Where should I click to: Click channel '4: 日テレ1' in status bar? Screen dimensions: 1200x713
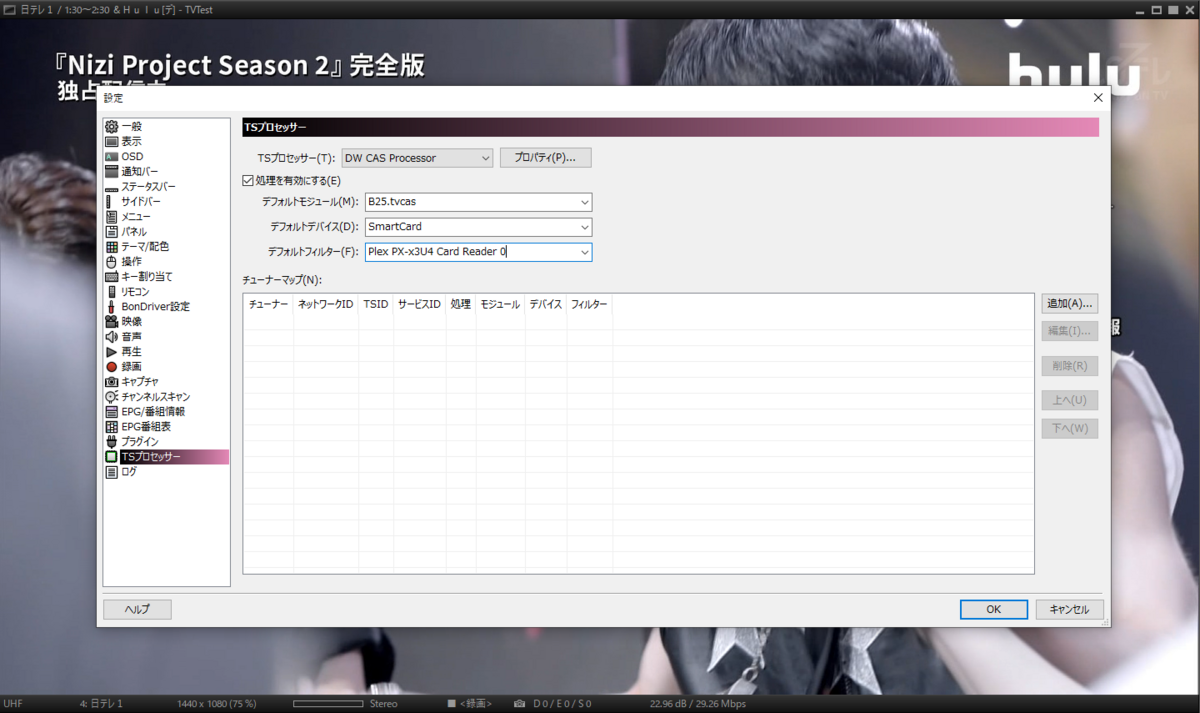click(x=101, y=704)
